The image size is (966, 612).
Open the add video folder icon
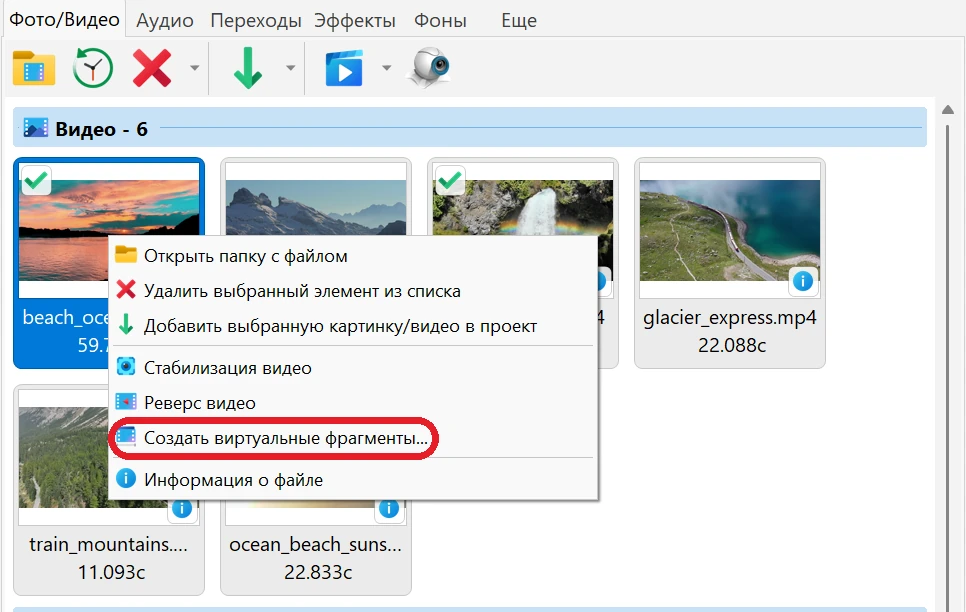(34, 68)
